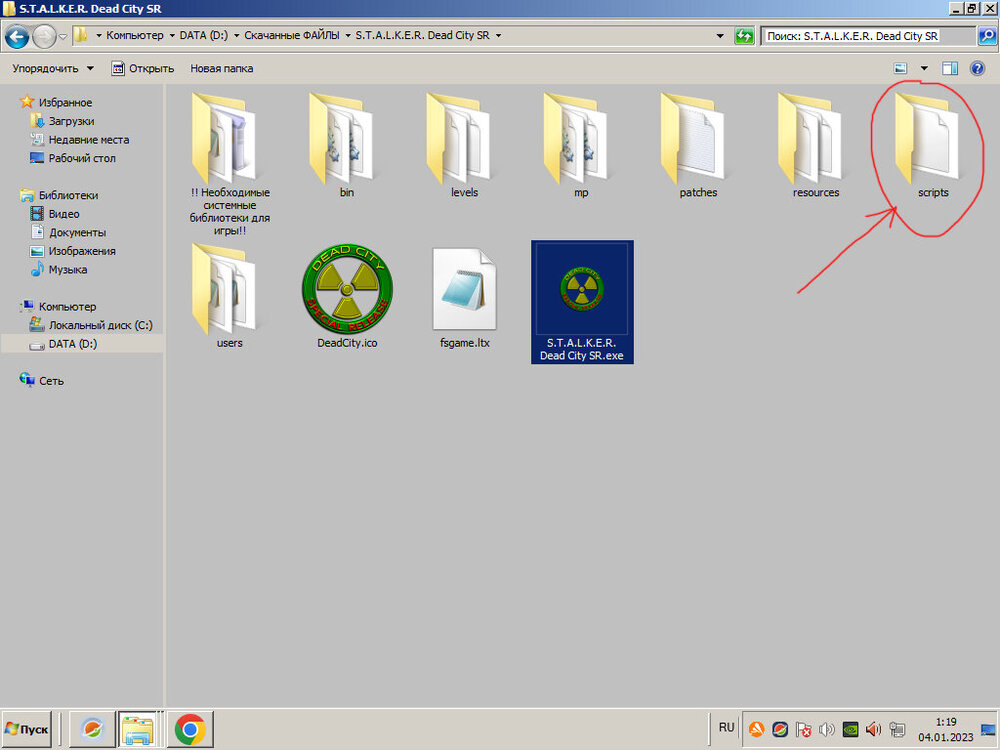The image size is (1000, 750).
Task: Open the first pinned taskbar browser icon
Action: point(92,729)
